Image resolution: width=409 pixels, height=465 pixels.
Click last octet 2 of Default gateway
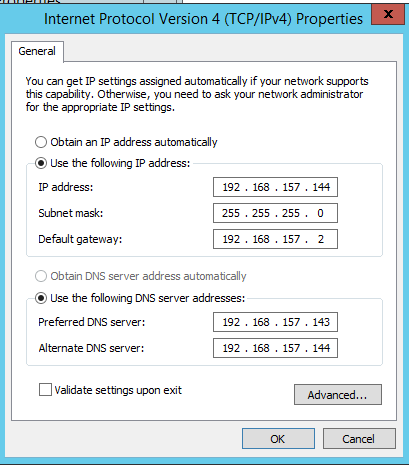[321, 239]
